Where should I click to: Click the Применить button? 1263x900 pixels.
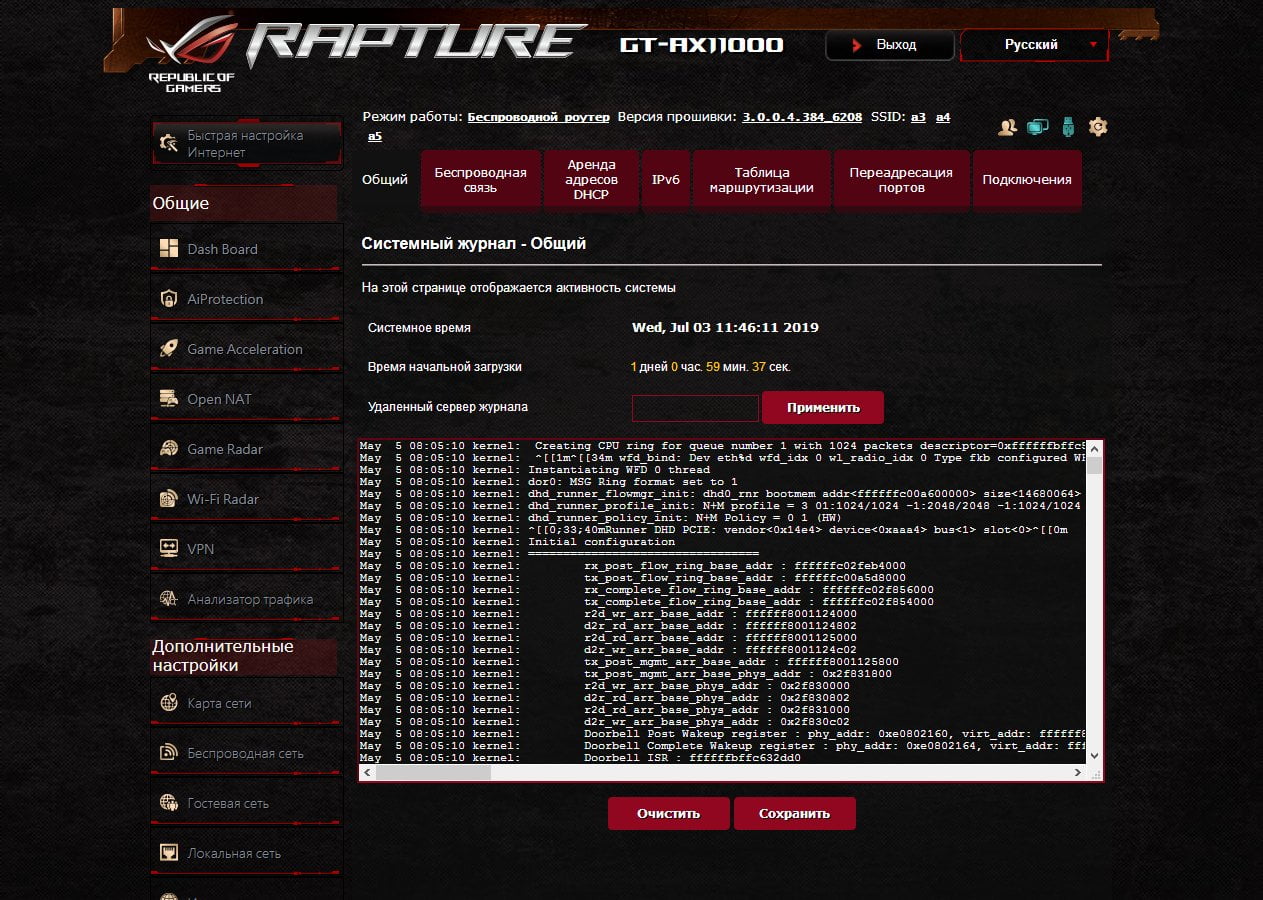[x=823, y=408]
